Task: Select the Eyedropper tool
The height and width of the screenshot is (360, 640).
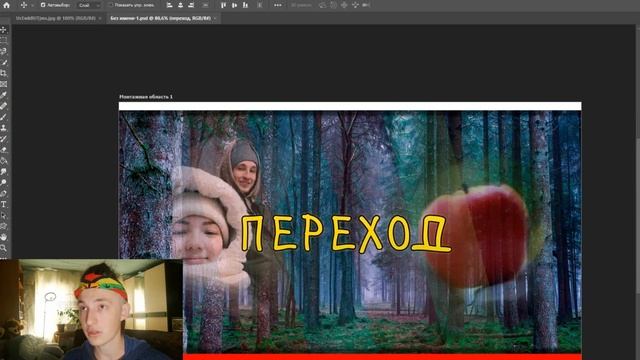Action: click(4, 95)
